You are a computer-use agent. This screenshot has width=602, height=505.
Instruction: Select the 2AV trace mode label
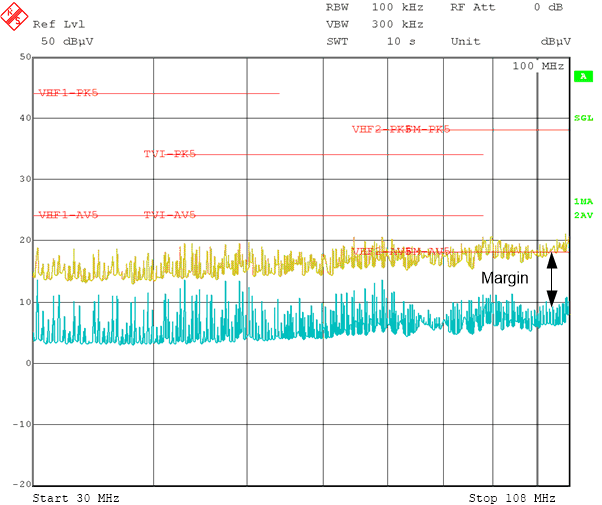[x=583, y=215]
